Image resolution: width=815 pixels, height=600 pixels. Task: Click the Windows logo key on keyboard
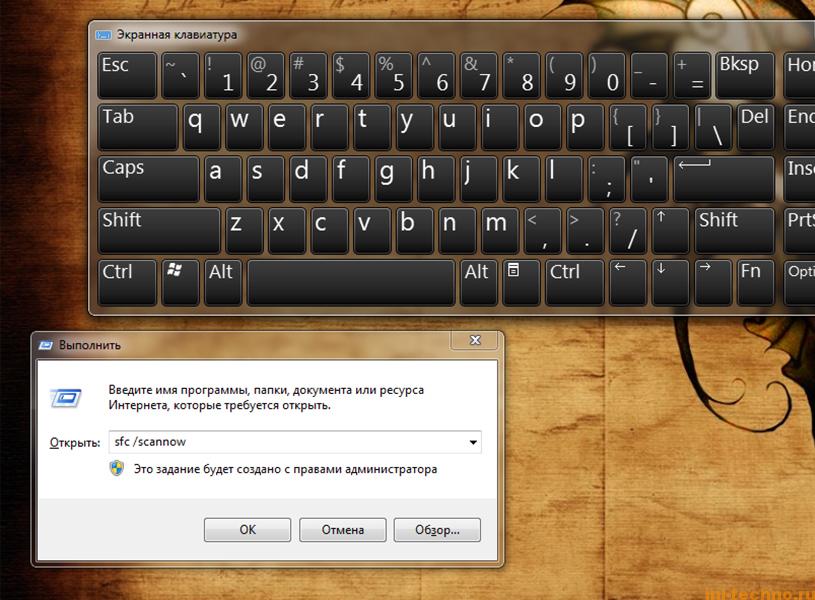pos(180,282)
